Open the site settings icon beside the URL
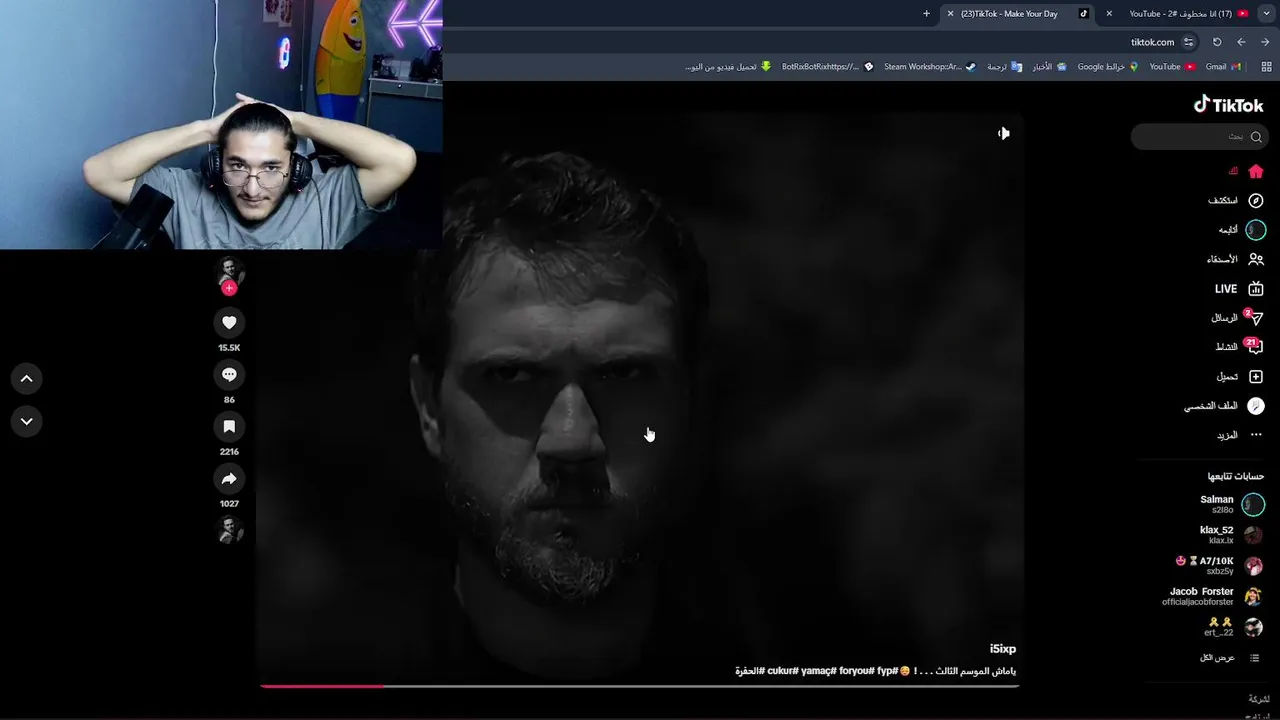Image resolution: width=1280 pixels, height=720 pixels. pos(1188,42)
